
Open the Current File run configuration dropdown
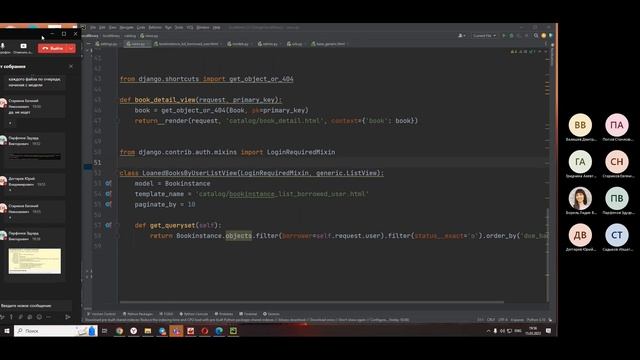point(484,36)
